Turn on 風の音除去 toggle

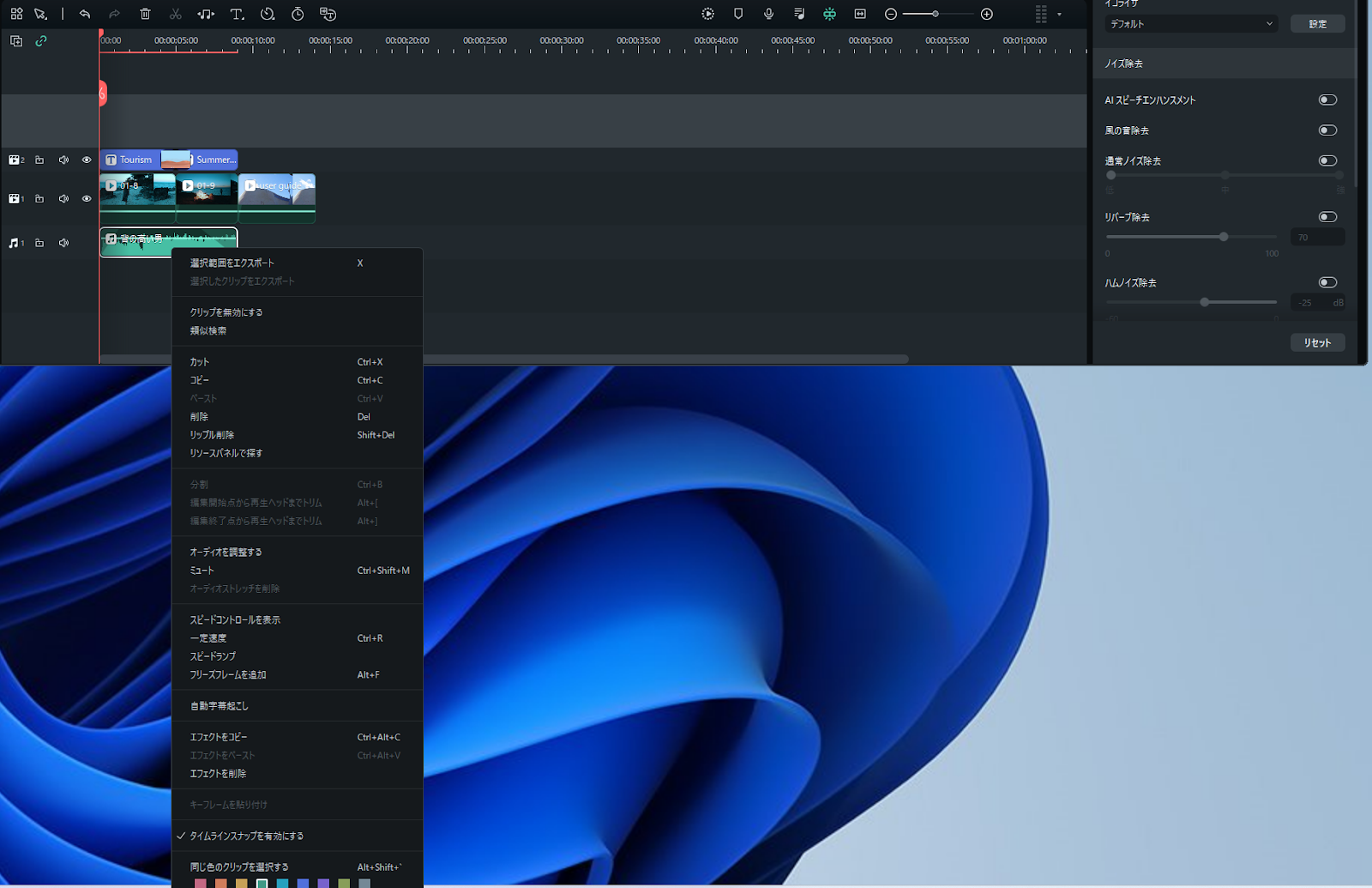1327,130
